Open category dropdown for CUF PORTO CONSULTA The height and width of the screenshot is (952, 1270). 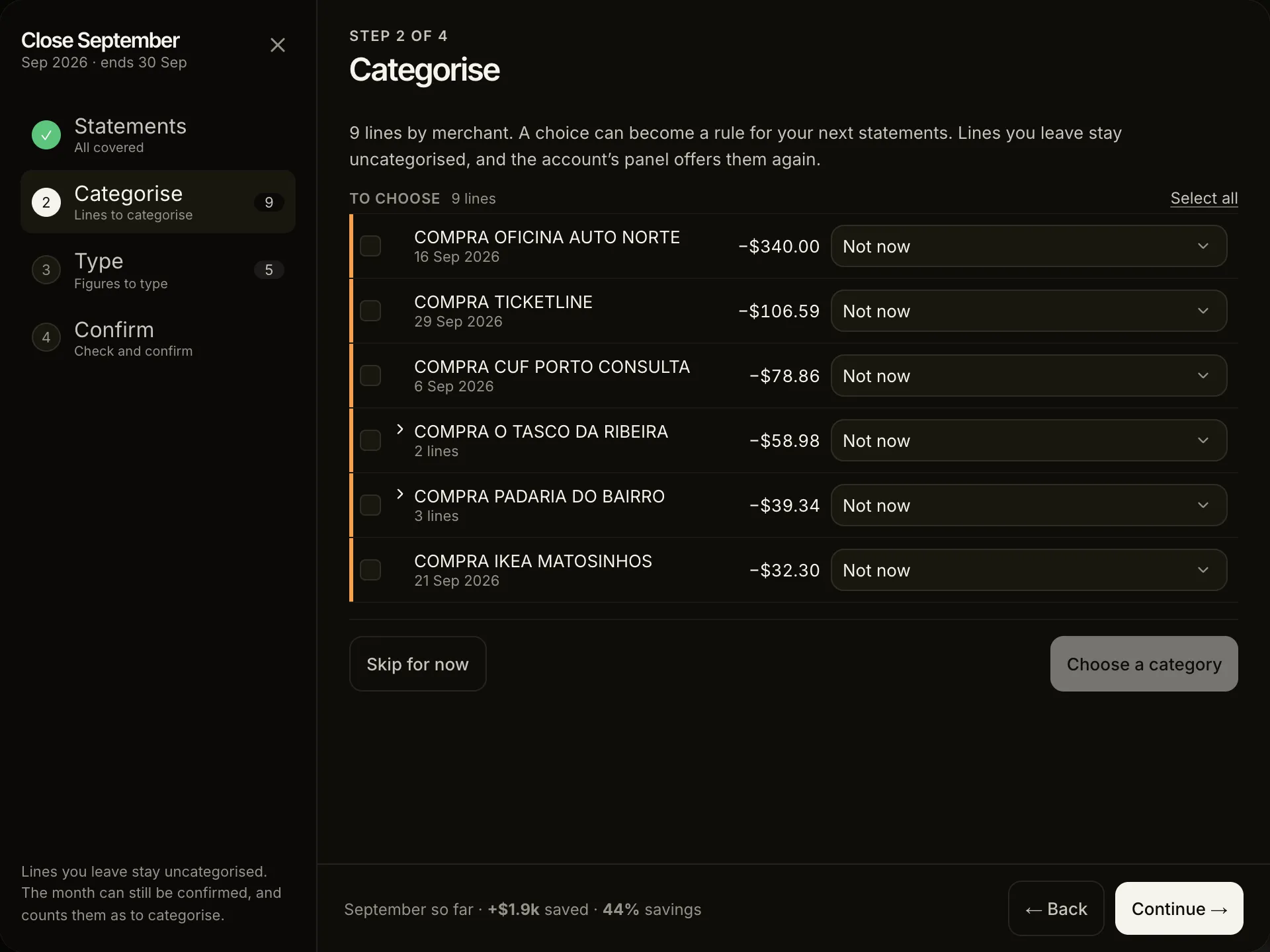1029,376
